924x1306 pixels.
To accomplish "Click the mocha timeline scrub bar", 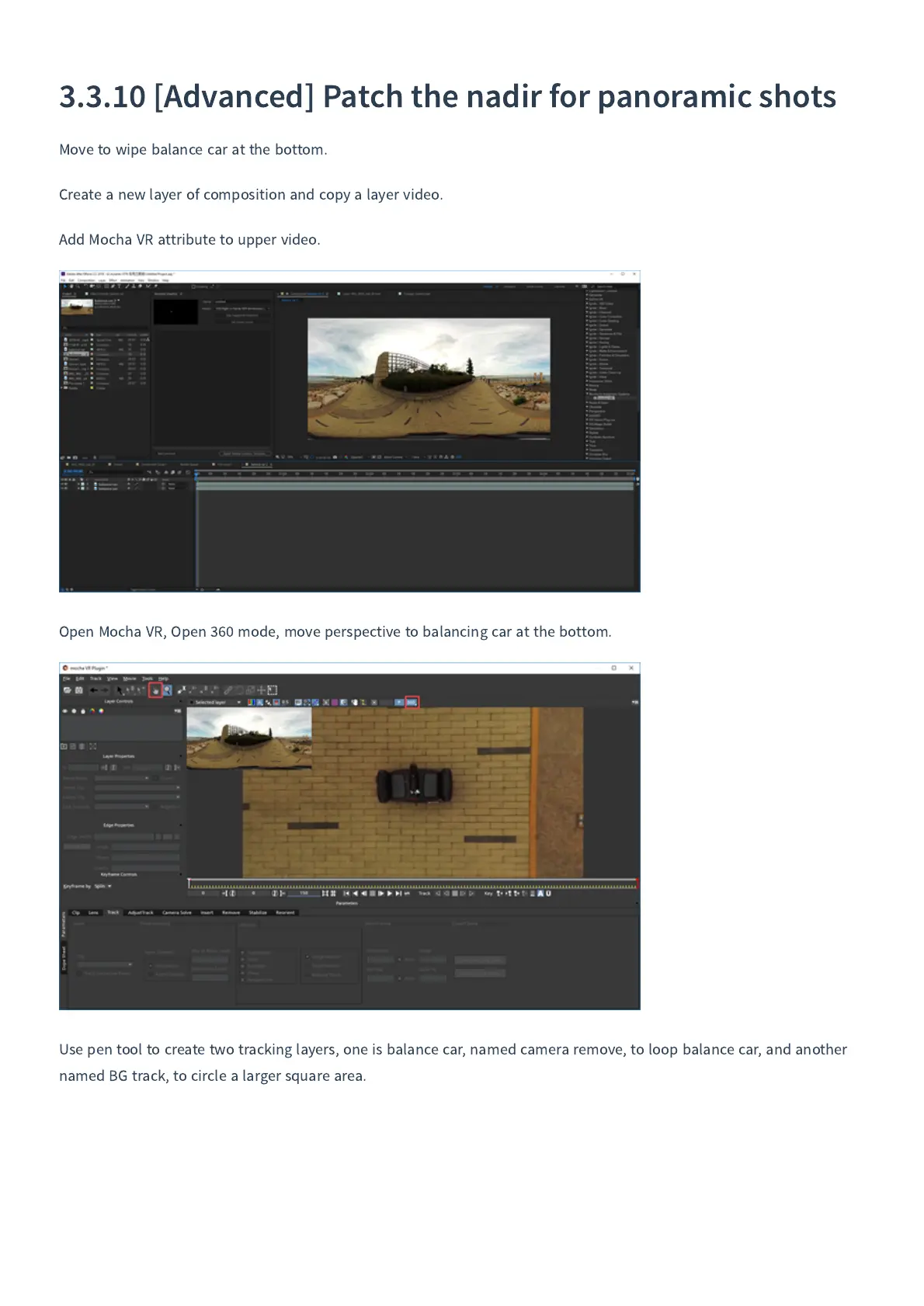I will coord(412,884).
